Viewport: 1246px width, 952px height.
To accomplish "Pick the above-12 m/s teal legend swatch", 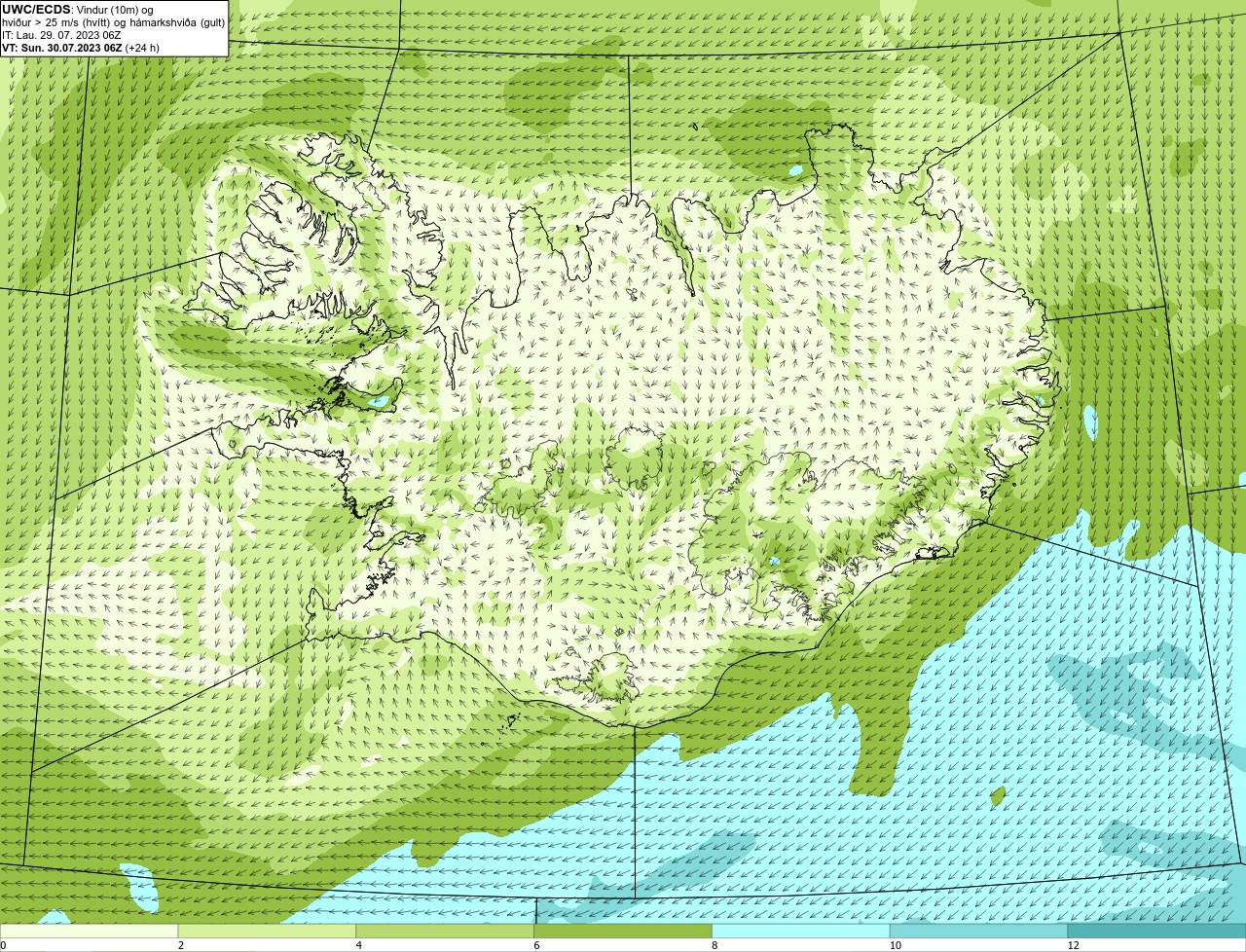I will point(1156,931).
